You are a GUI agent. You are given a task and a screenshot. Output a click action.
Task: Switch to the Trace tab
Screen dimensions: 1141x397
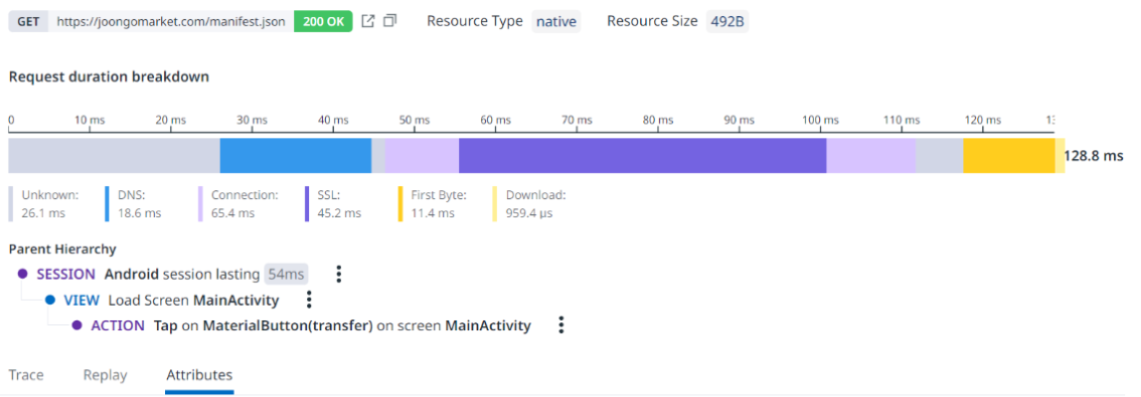26,375
